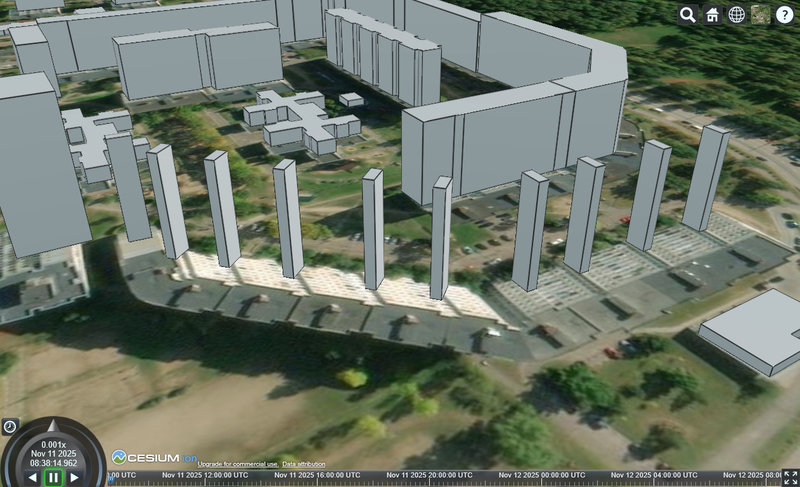Jump timeline to Nov 11 12:00:00 UTC
The width and height of the screenshot is (800, 487).
[163, 477]
